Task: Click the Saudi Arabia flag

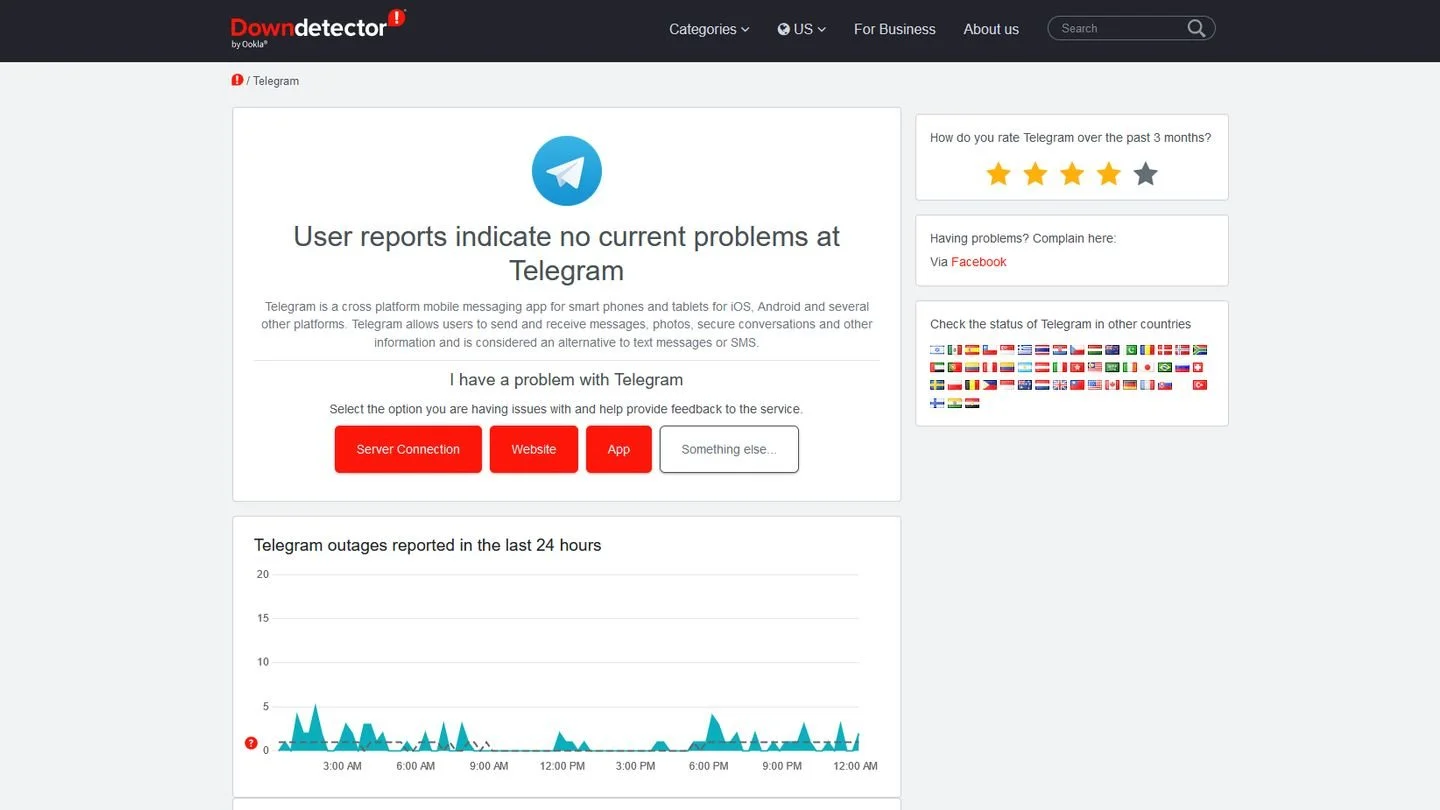Action: [1112, 367]
